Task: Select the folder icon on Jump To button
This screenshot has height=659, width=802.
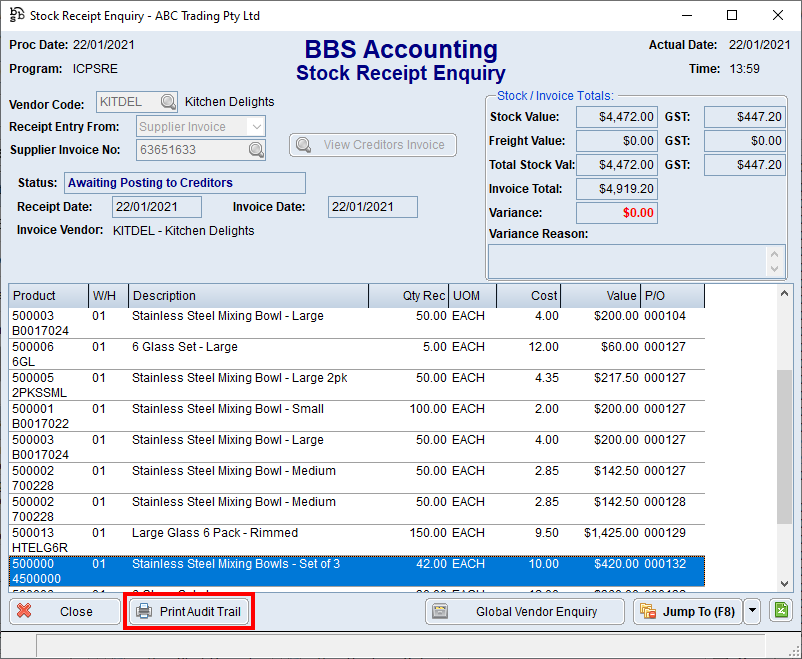Action: click(x=647, y=611)
